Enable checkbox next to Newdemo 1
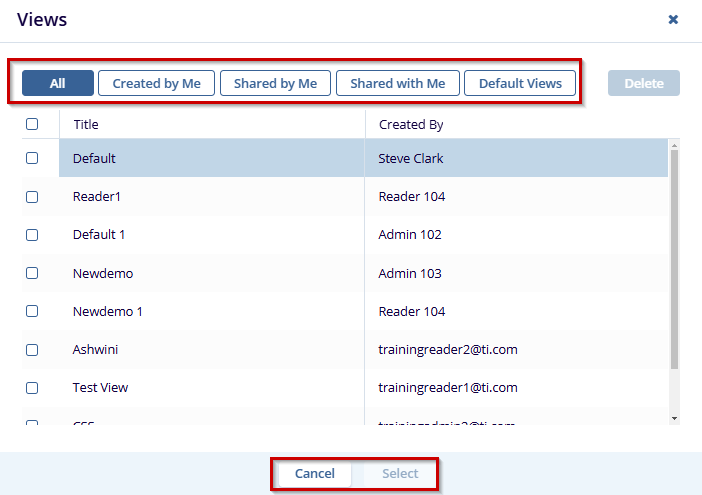Viewport: 702px width, 495px height. (32, 312)
